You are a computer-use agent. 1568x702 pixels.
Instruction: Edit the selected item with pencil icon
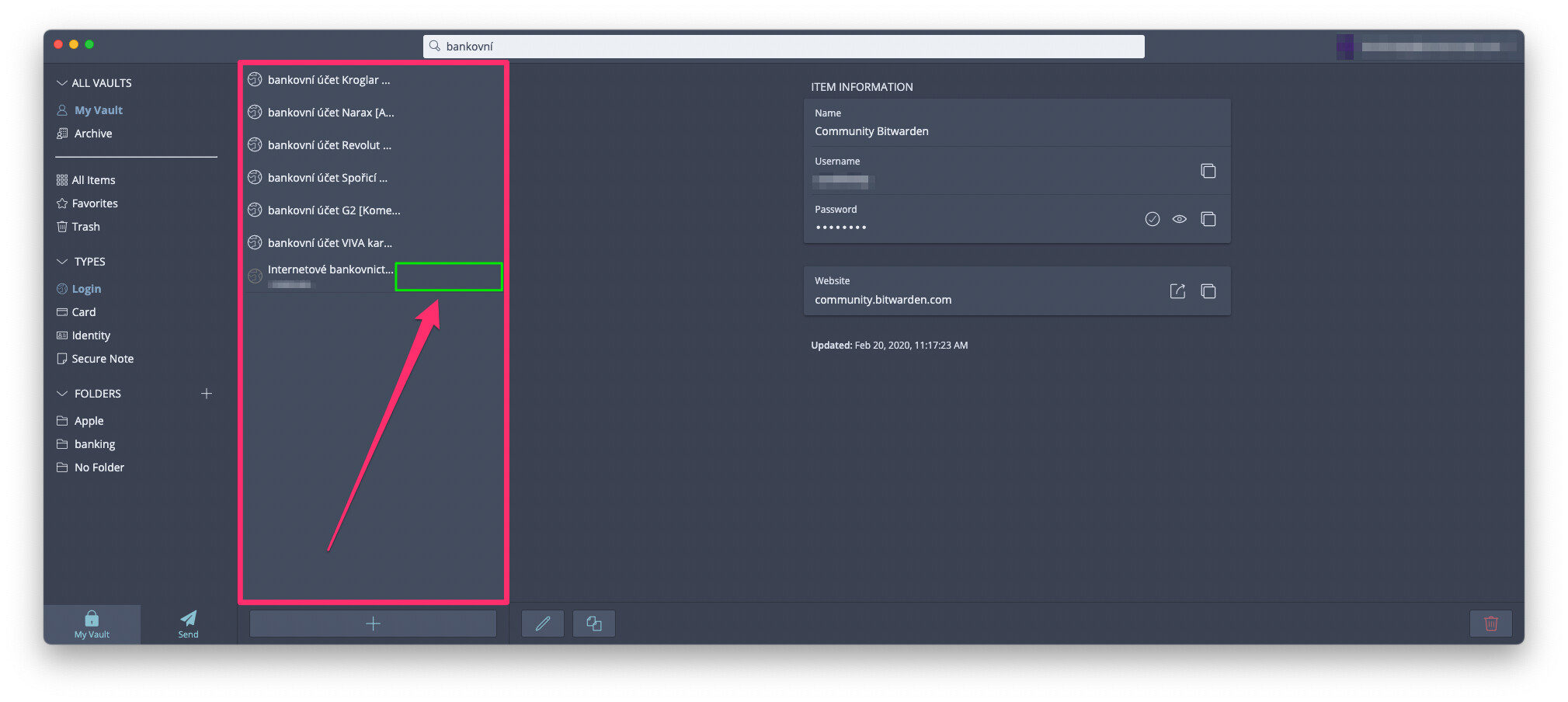pos(543,624)
